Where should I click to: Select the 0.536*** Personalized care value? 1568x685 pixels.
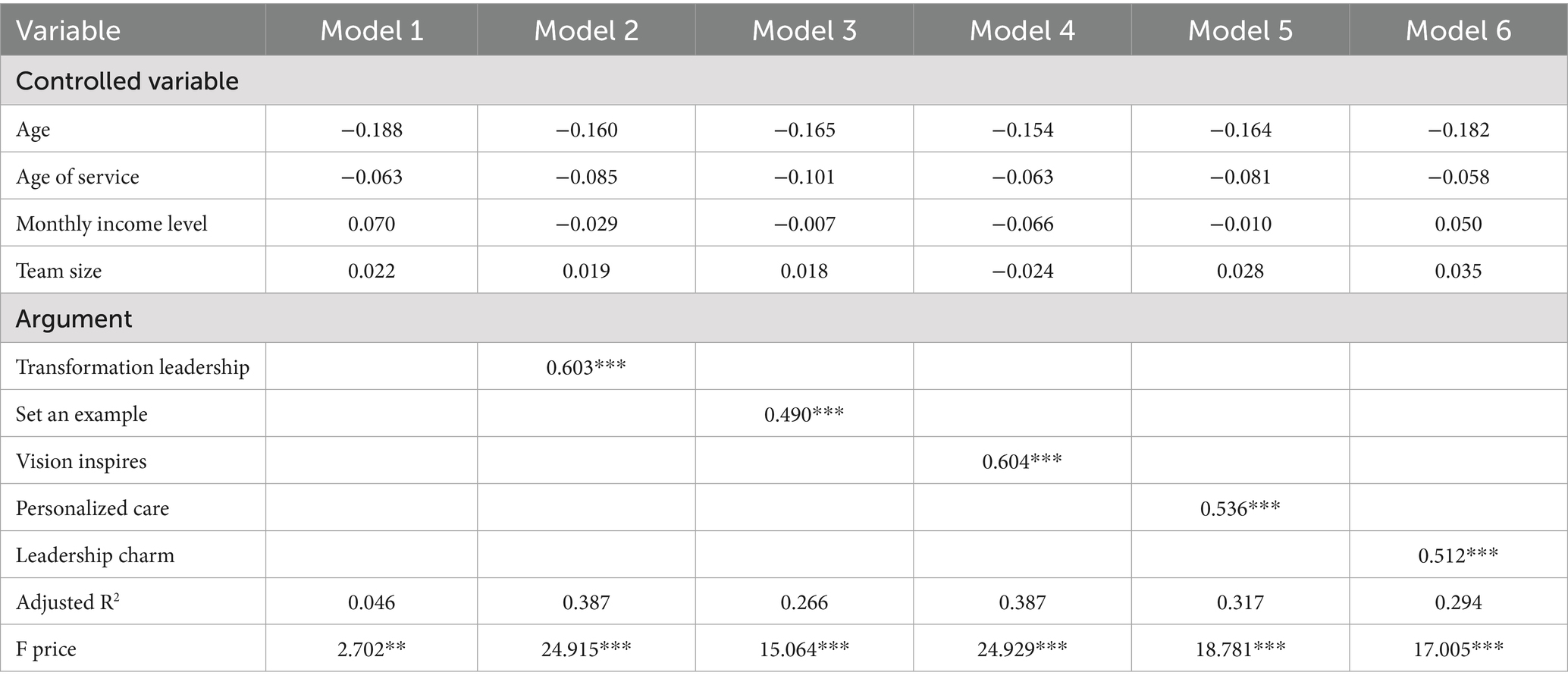[1240, 508]
